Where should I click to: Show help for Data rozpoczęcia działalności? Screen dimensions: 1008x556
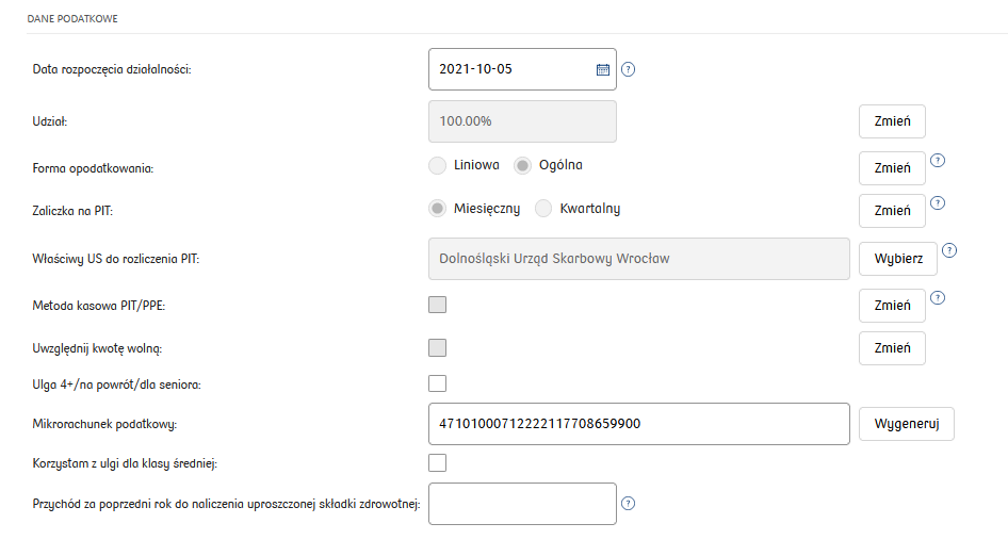coord(628,69)
